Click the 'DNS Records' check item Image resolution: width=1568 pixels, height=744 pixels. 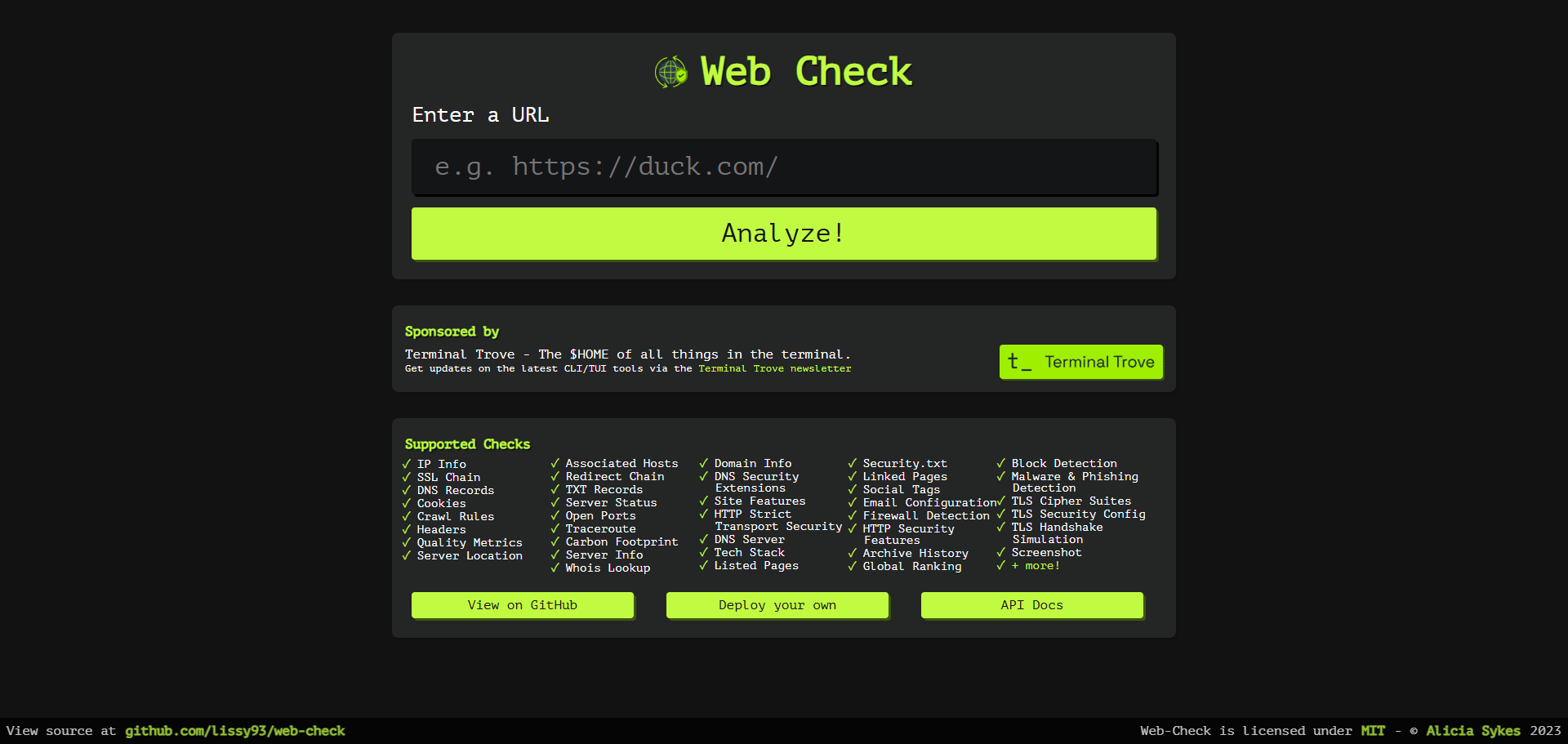[456, 490]
